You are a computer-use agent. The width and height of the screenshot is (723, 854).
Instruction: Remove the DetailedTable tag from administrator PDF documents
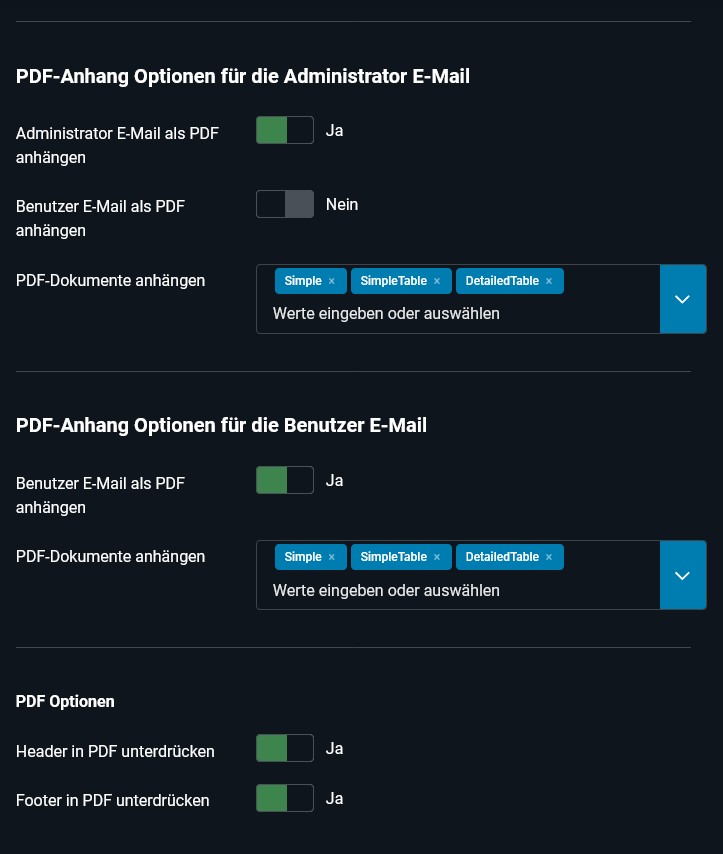(549, 281)
